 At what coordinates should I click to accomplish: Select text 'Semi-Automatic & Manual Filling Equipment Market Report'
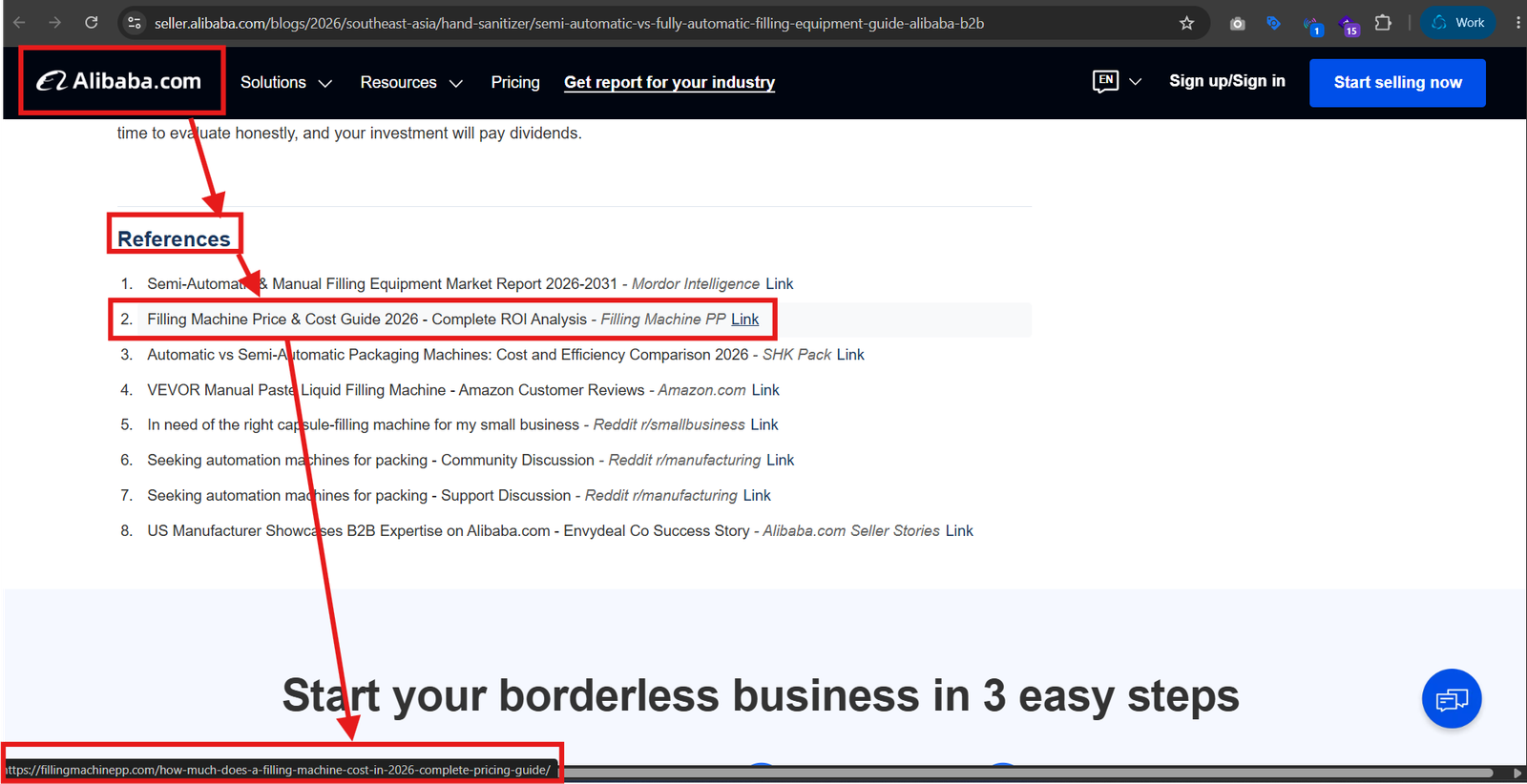click(345, 284)
